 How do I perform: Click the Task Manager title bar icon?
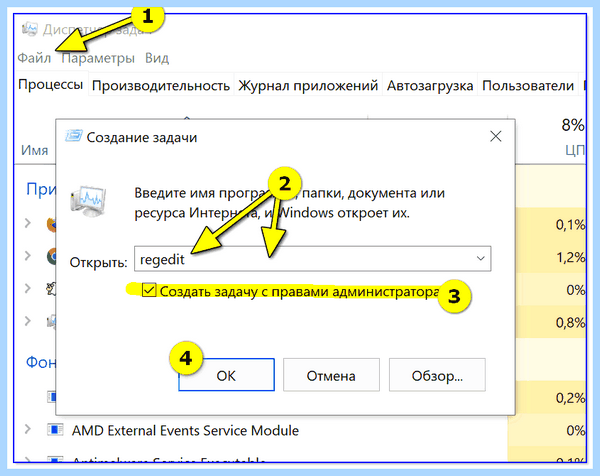(29, 29)
